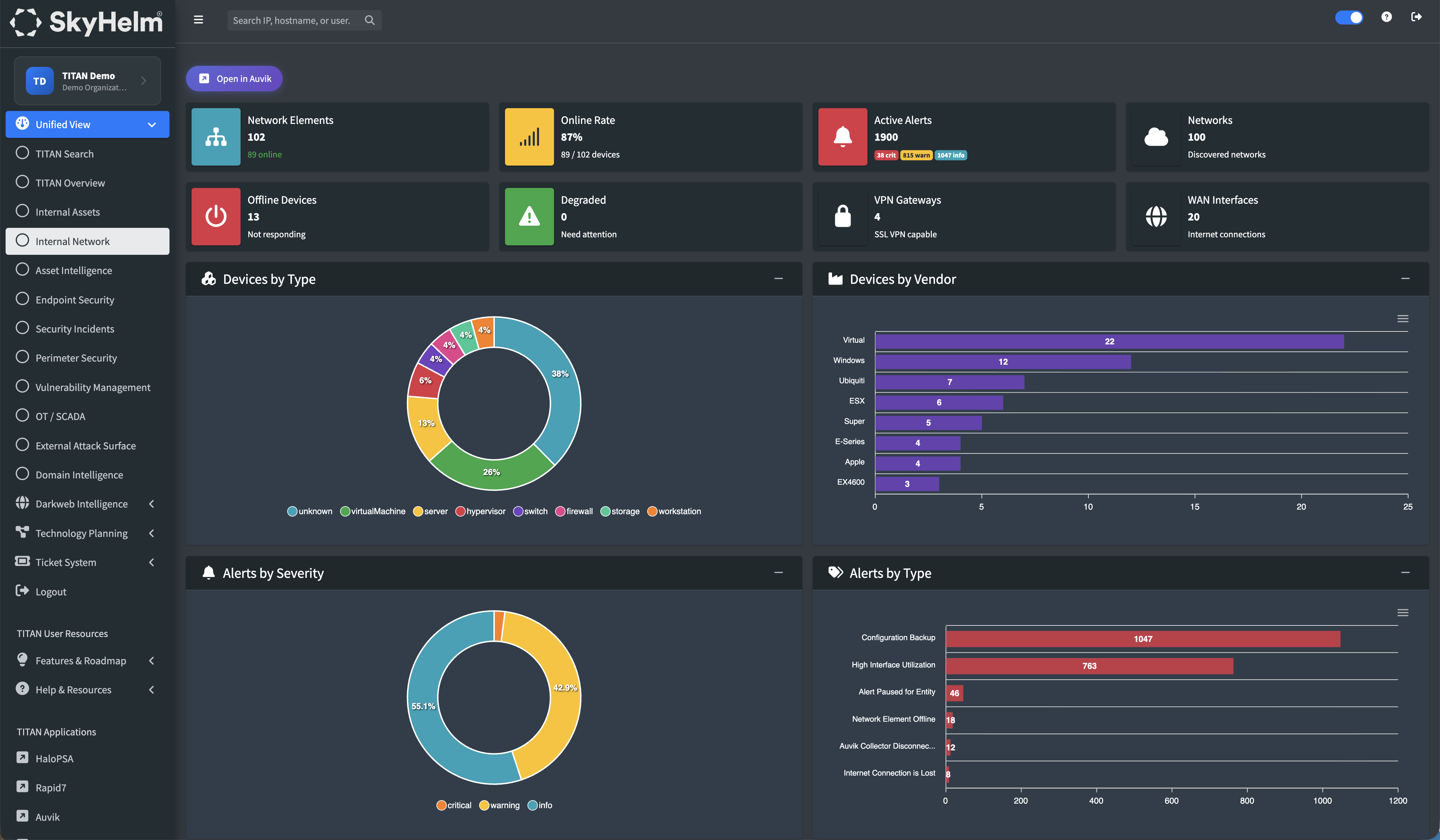
Task: Open Internal Assets page
Action: (x=88, y=212)
